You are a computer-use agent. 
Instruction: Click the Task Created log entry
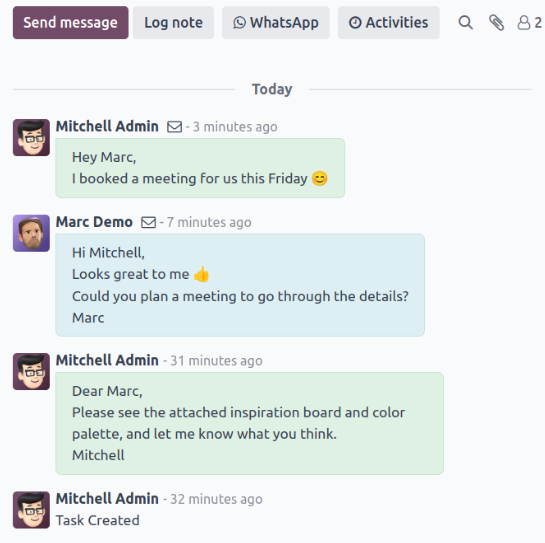pyautogui.click(x=98, y=520)
